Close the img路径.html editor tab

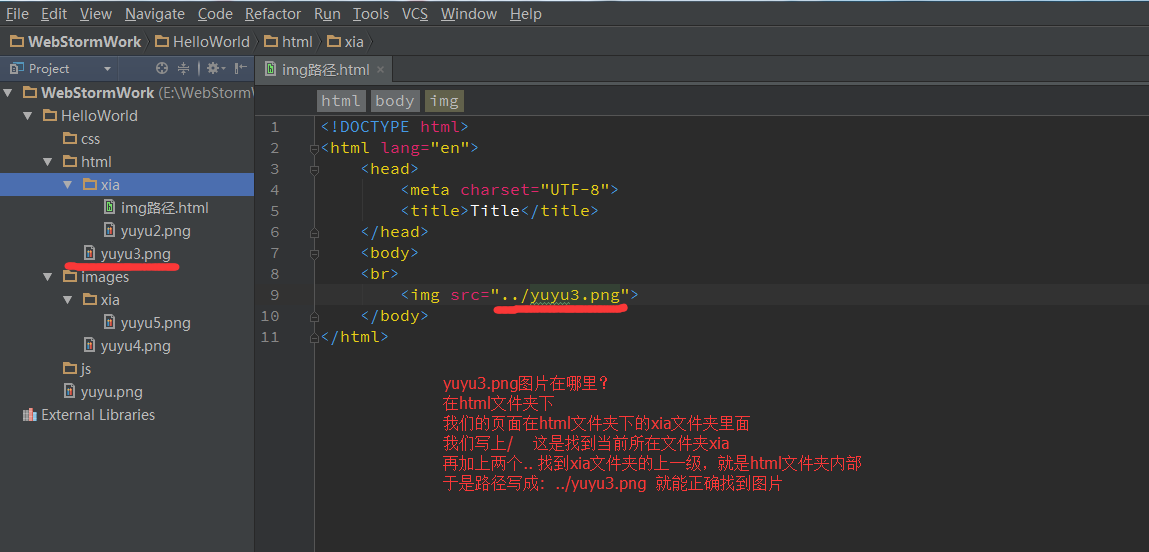380,70
